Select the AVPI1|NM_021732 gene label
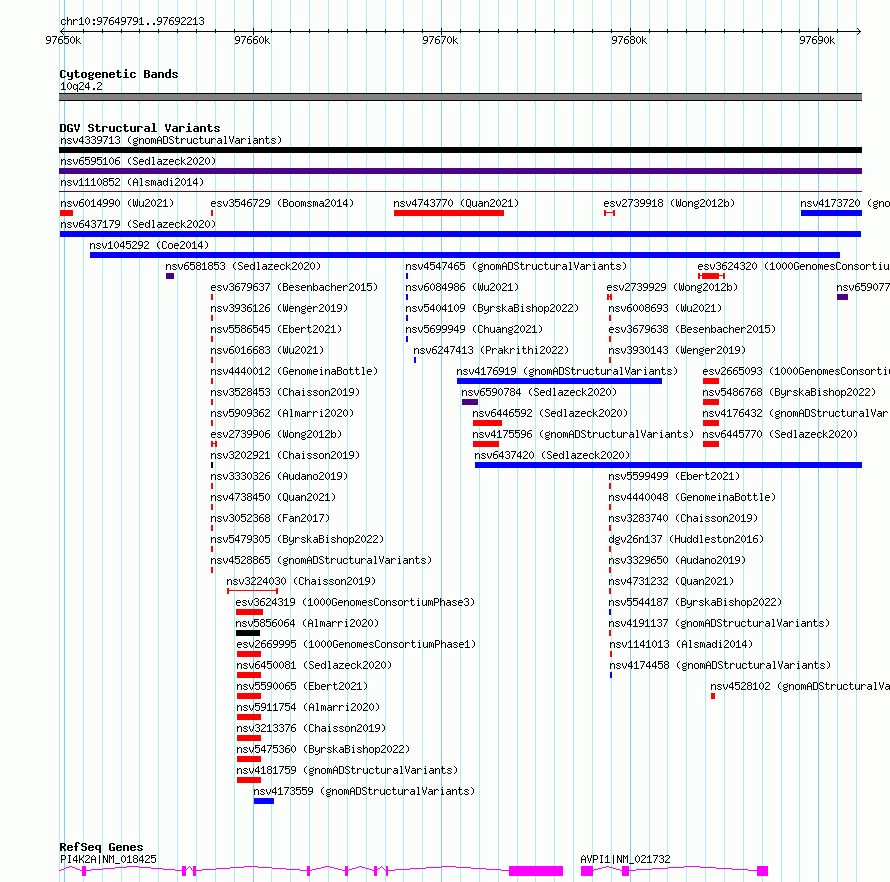This screenshot has width=890, height=882. 625,859
